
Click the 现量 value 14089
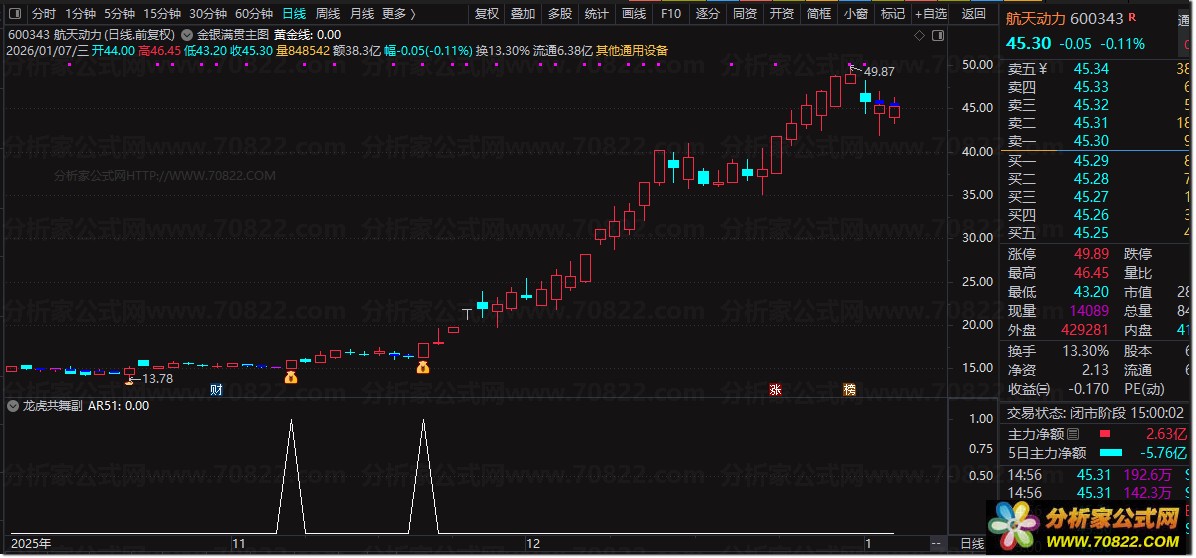point(1089,311)
